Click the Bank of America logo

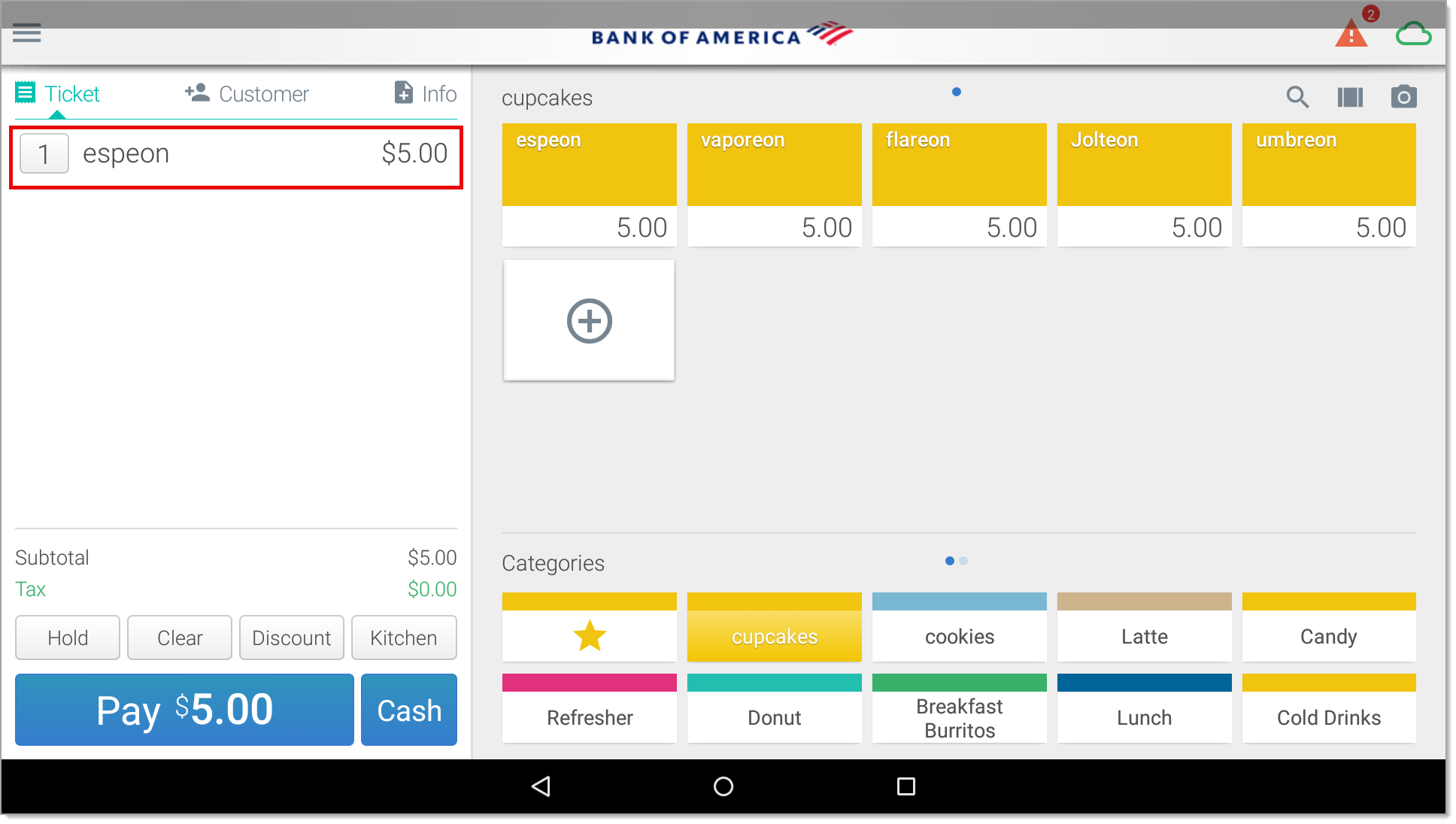pos(723,35)
